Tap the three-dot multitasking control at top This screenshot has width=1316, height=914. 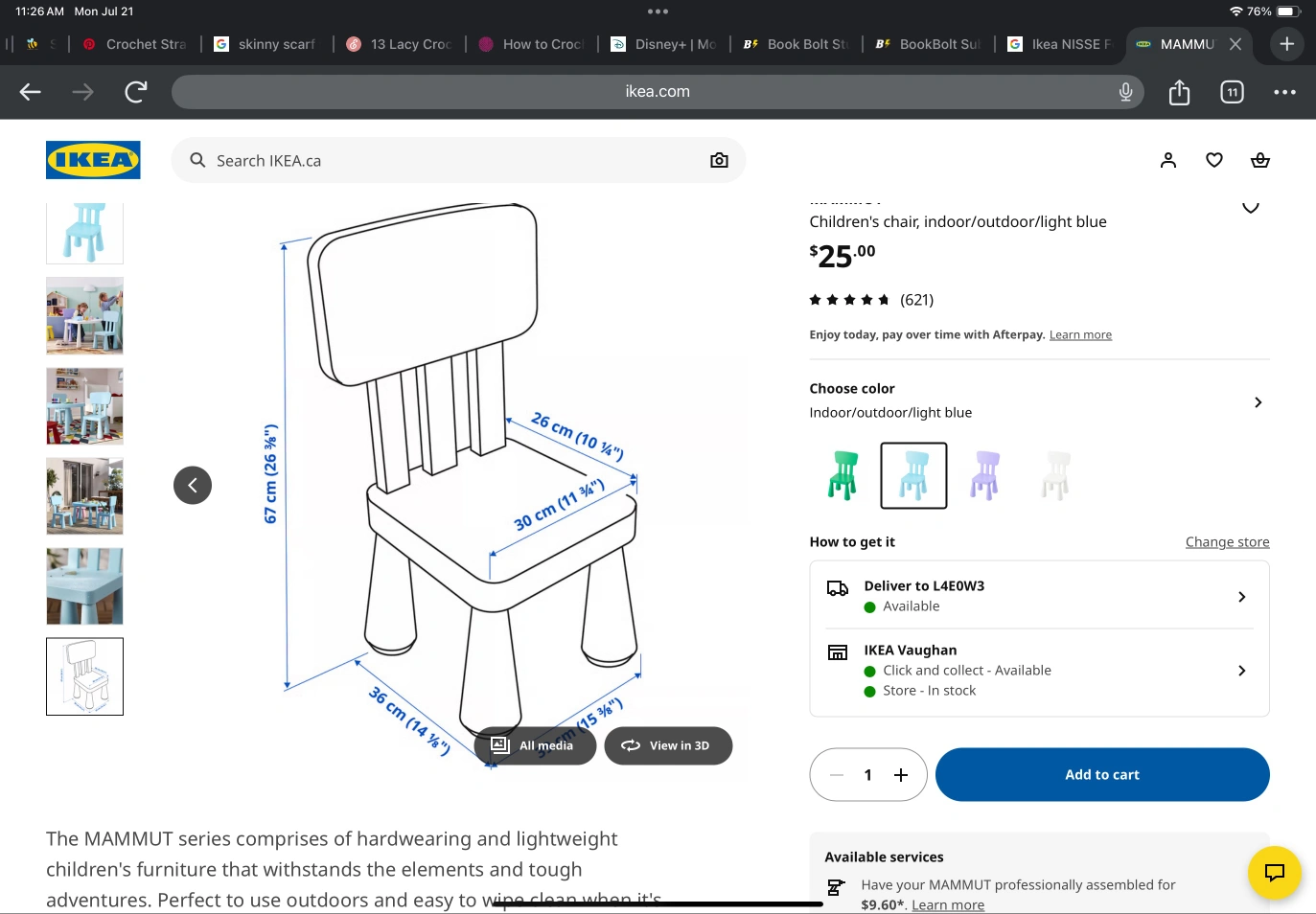click(x=658, y=11)
